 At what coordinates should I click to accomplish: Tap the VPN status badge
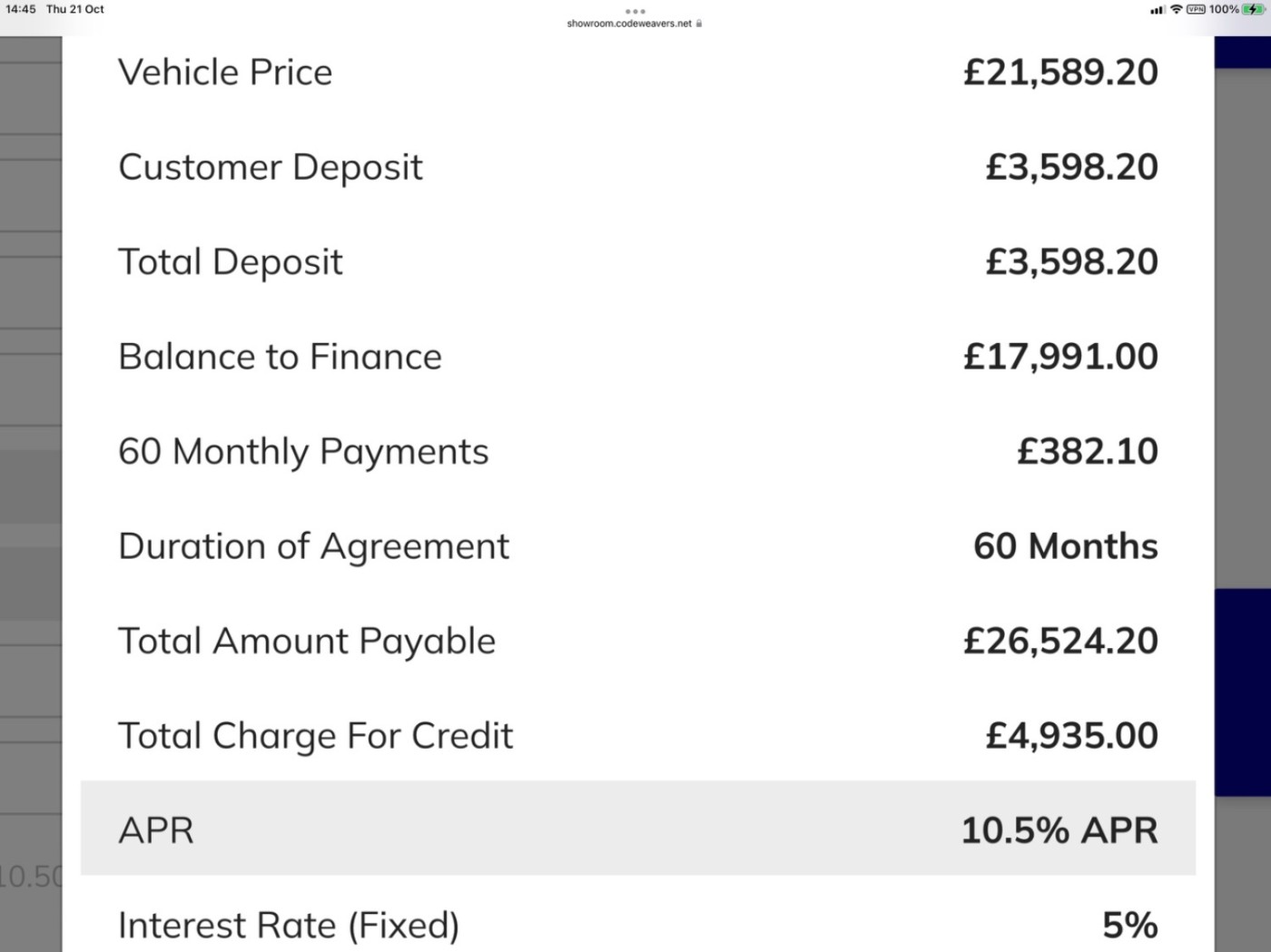coord(1196,9)
